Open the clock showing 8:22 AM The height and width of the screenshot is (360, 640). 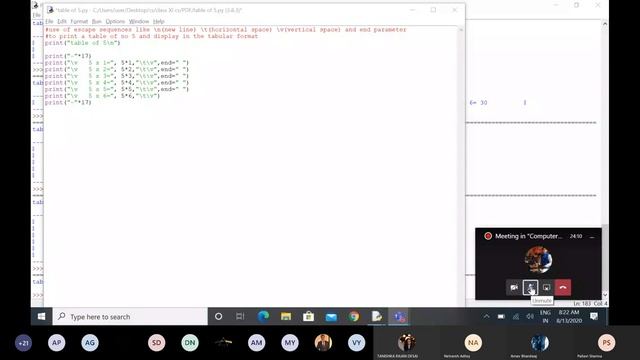coord(569,316)
